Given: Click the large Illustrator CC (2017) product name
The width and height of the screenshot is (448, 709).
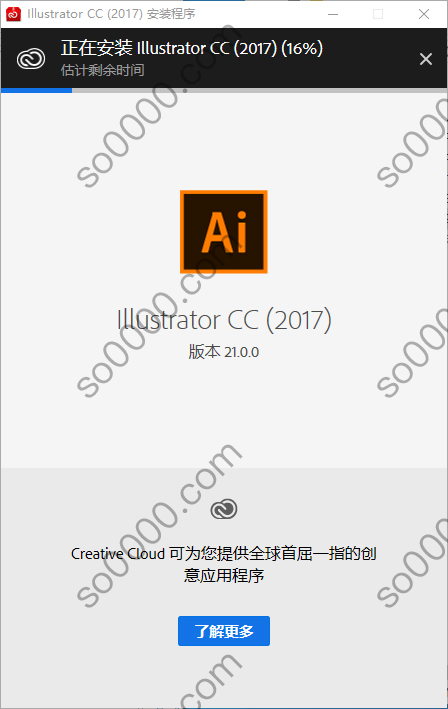Looking at the screenshot, I should [x=224, y=320].
